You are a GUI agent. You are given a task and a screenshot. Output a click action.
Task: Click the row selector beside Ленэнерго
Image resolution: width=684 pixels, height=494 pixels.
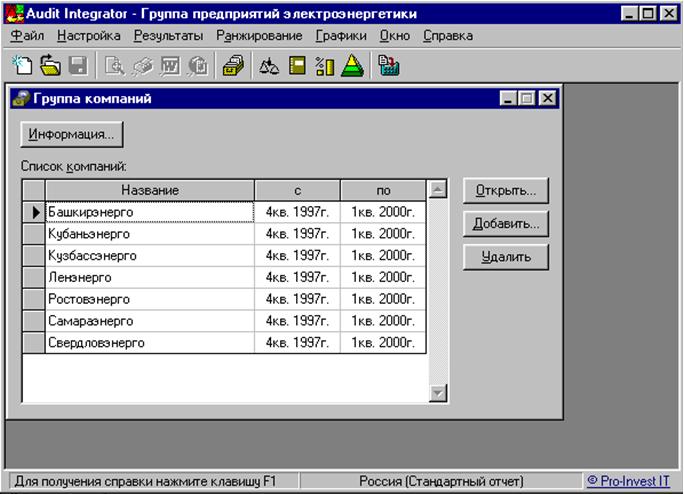(x=34, y=278)
